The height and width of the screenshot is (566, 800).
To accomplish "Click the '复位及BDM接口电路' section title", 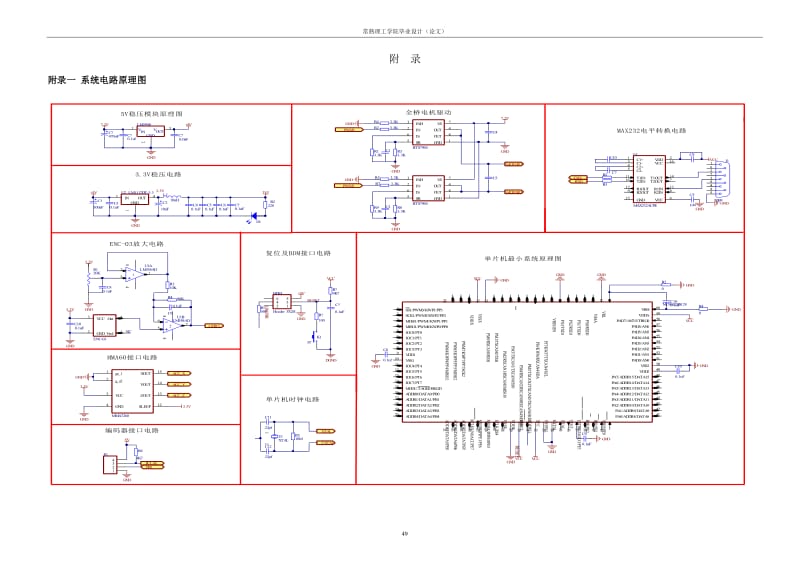I will click(x=297, y=253).
